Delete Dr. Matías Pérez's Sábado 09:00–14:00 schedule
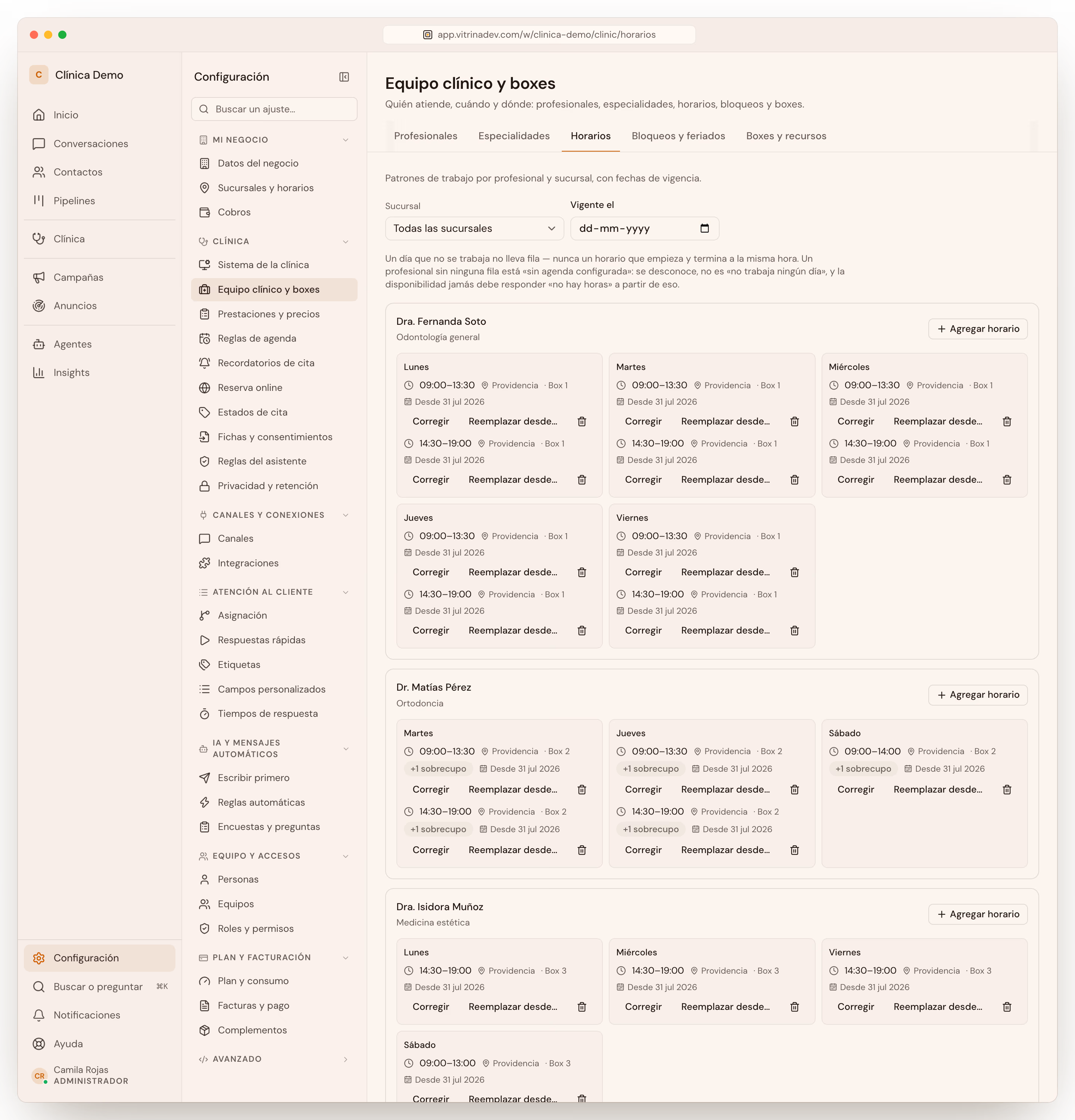Screen dimensions: 1075x1120 [1006, 790]
